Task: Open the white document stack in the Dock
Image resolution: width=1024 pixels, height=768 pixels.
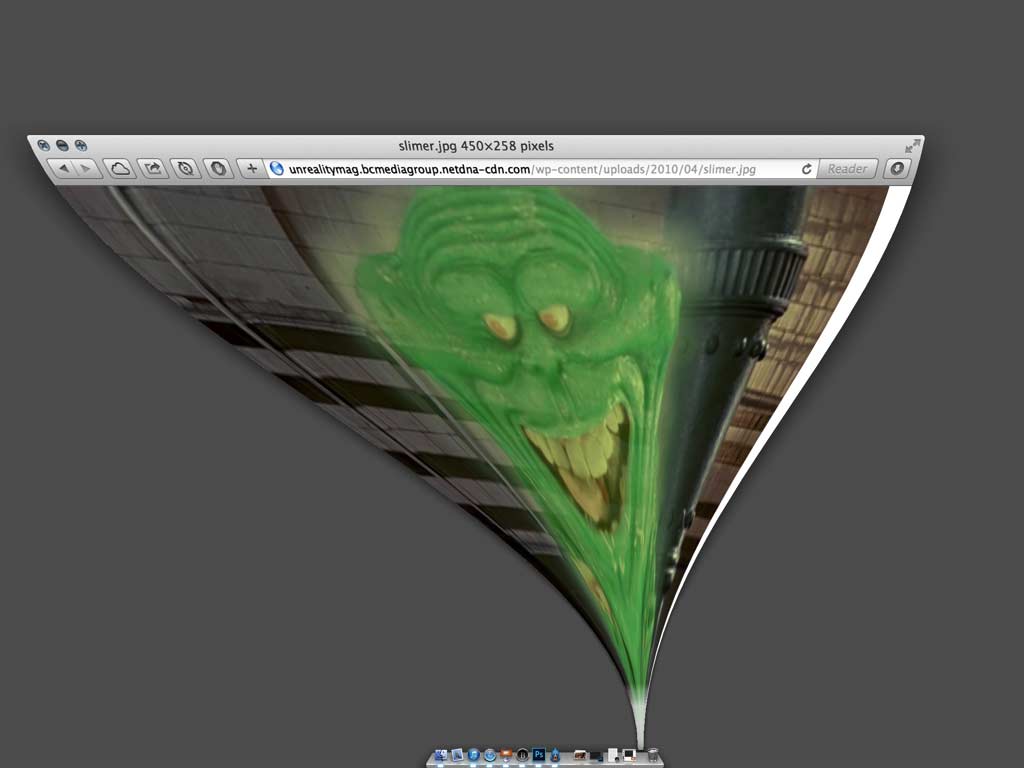Action: [x=613, y=755]
